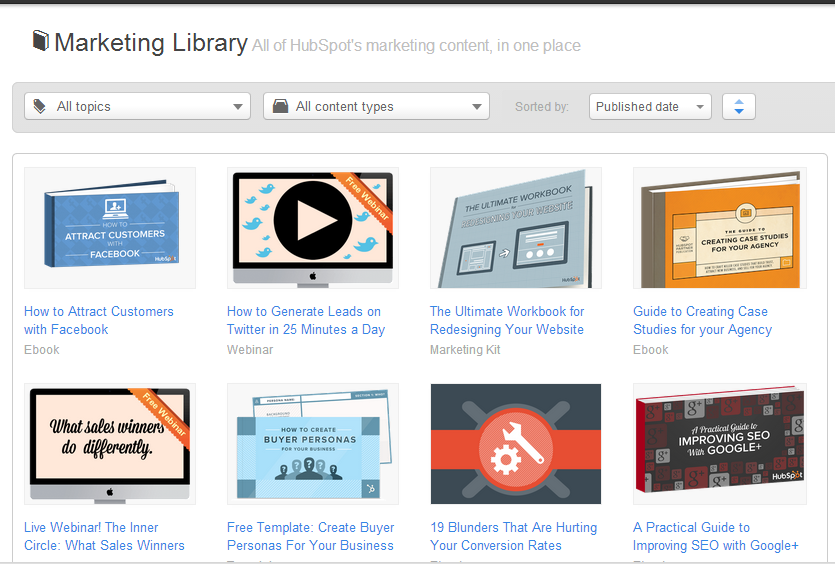Open the All topics dropdown
This screenshot has height=564, width=835.
coord(137,106)
